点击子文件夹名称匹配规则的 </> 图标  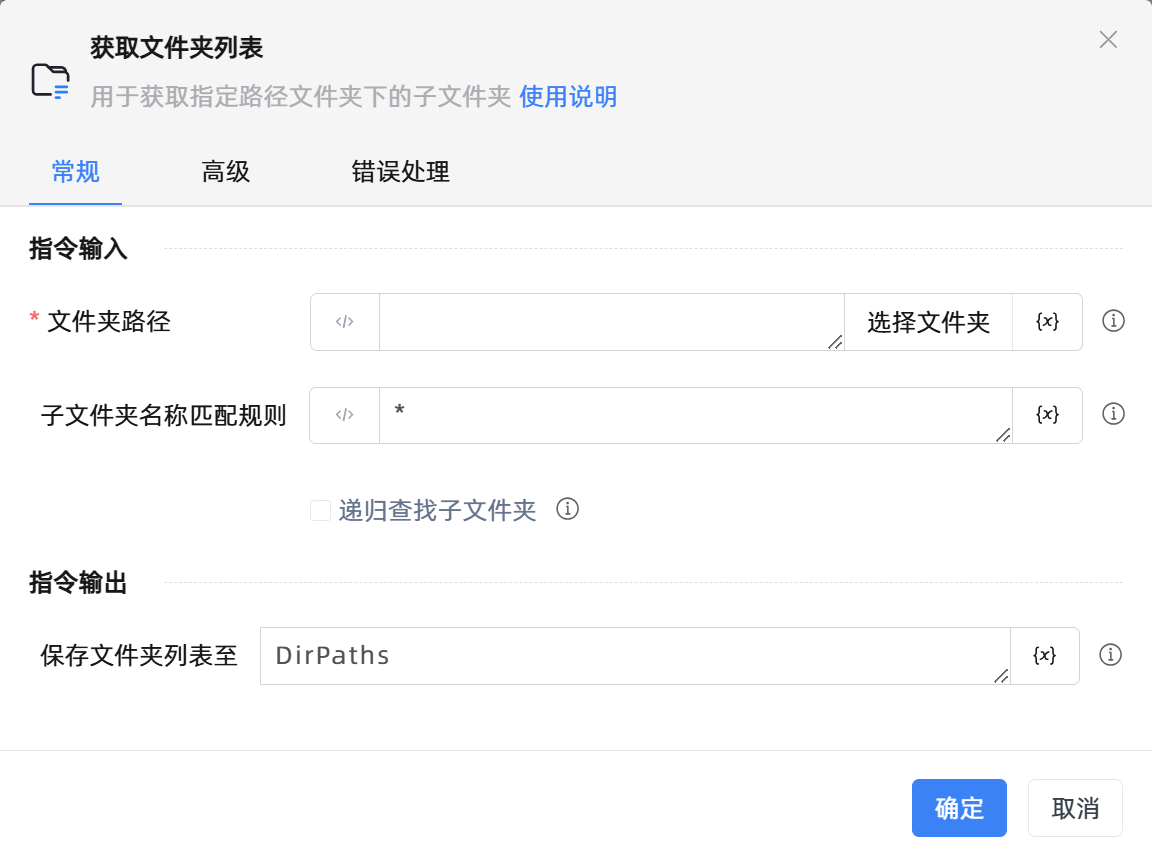click(x=344, y=415)
